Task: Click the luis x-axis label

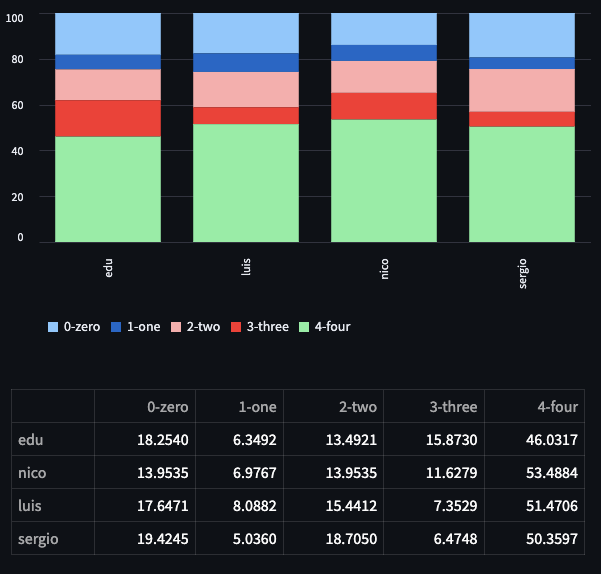Action: pyautogui.click(x=246, y=267)
